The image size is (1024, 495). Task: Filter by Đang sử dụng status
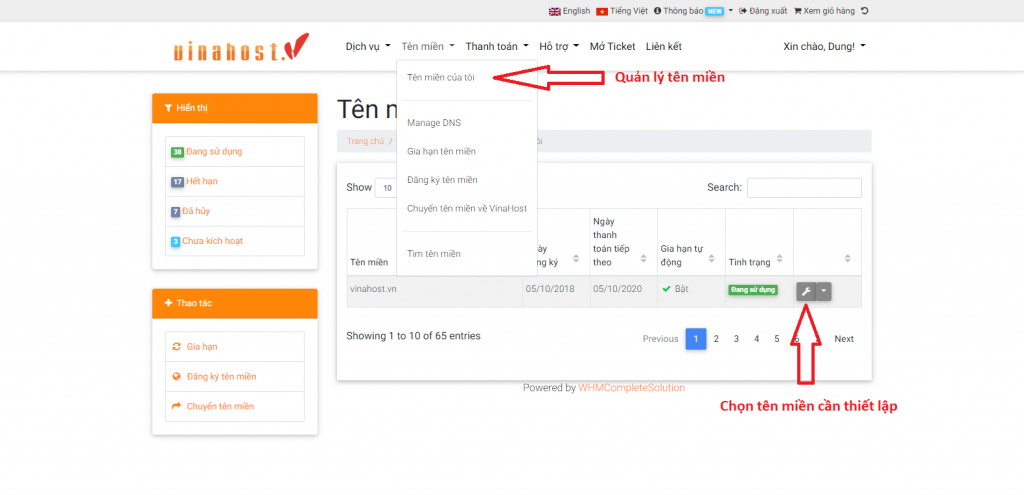coord(212,152)
